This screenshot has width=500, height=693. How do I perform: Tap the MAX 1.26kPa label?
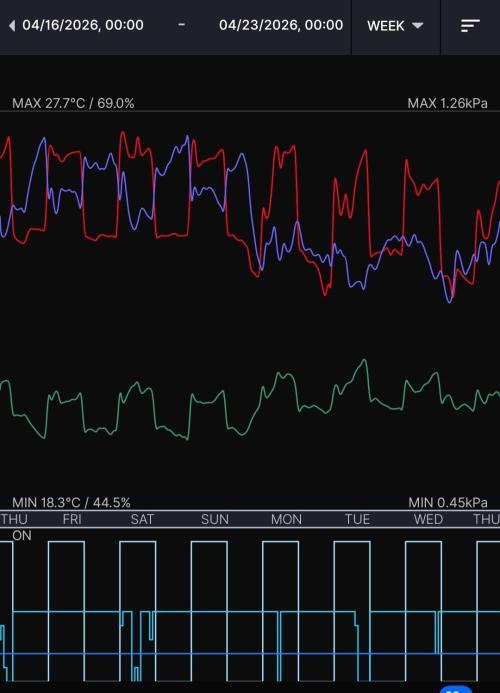tap(447, 103)
